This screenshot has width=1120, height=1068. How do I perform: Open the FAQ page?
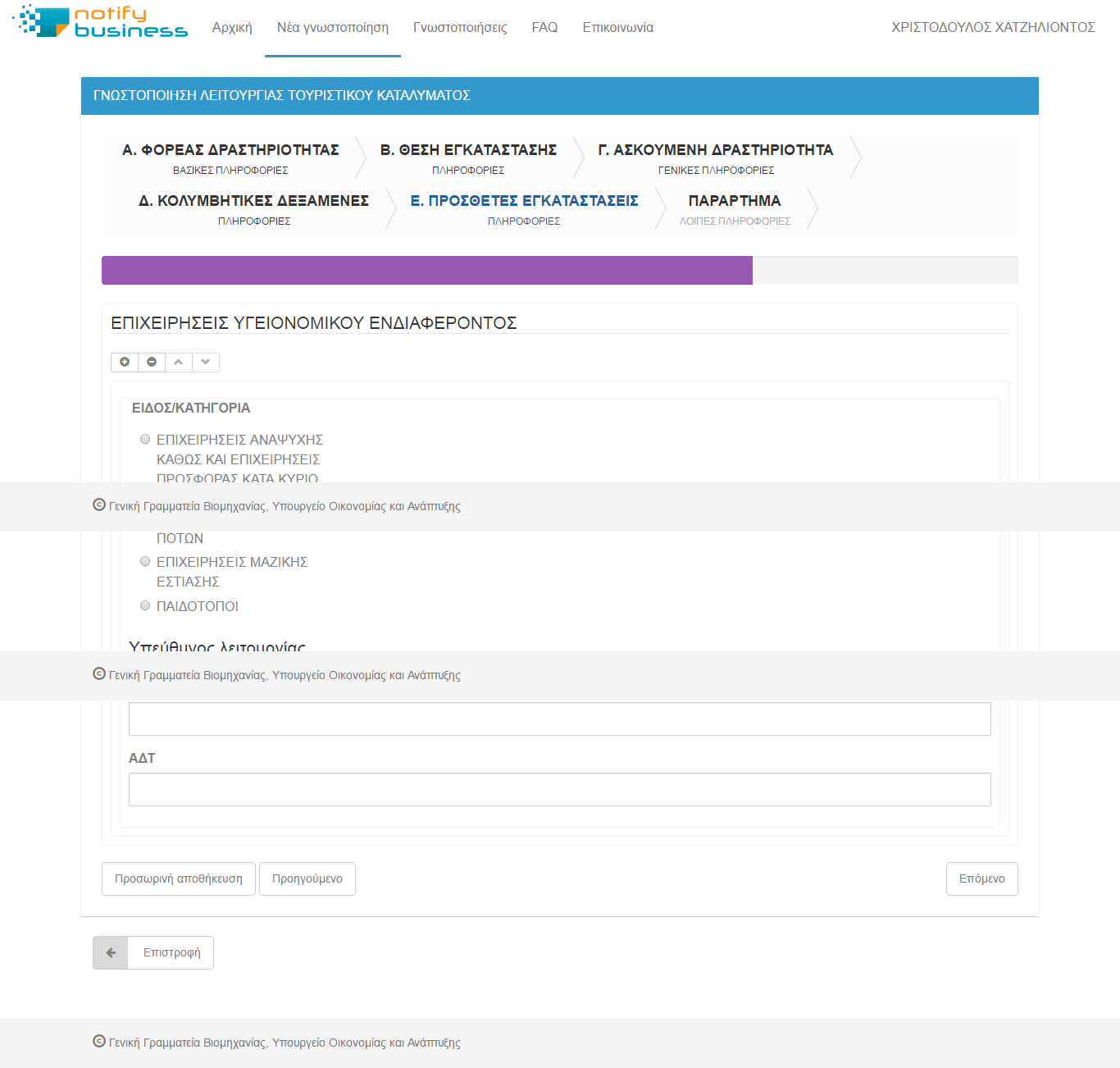coord(544,27)
